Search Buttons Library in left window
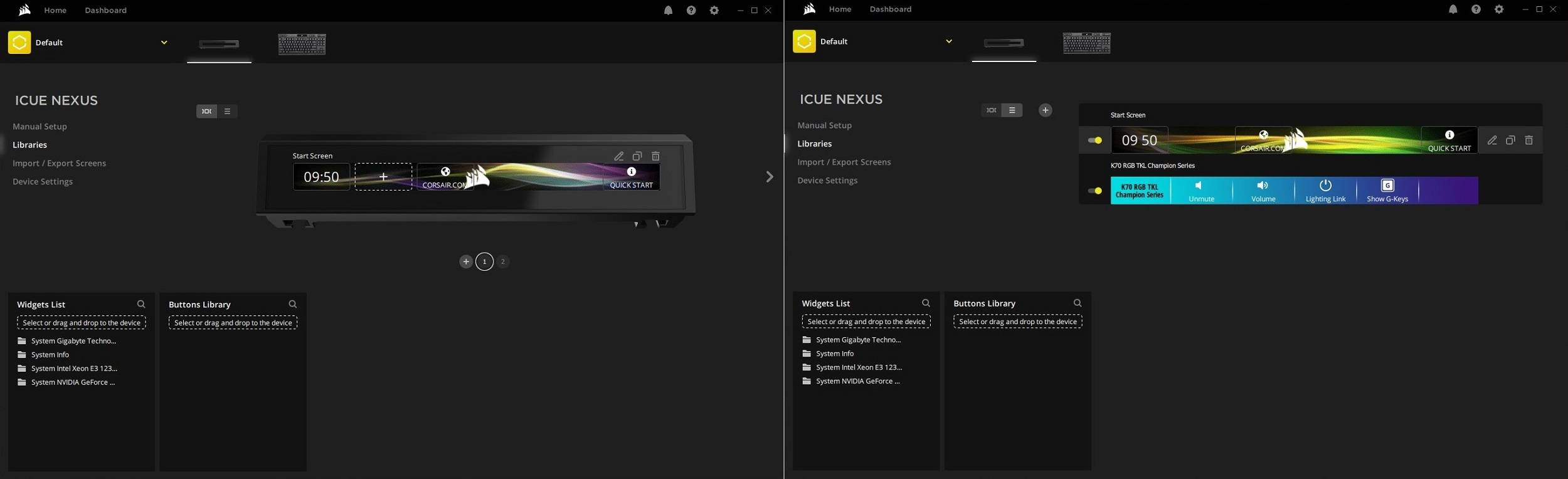Screen dimensions: 1568x479 click(292, 304)
